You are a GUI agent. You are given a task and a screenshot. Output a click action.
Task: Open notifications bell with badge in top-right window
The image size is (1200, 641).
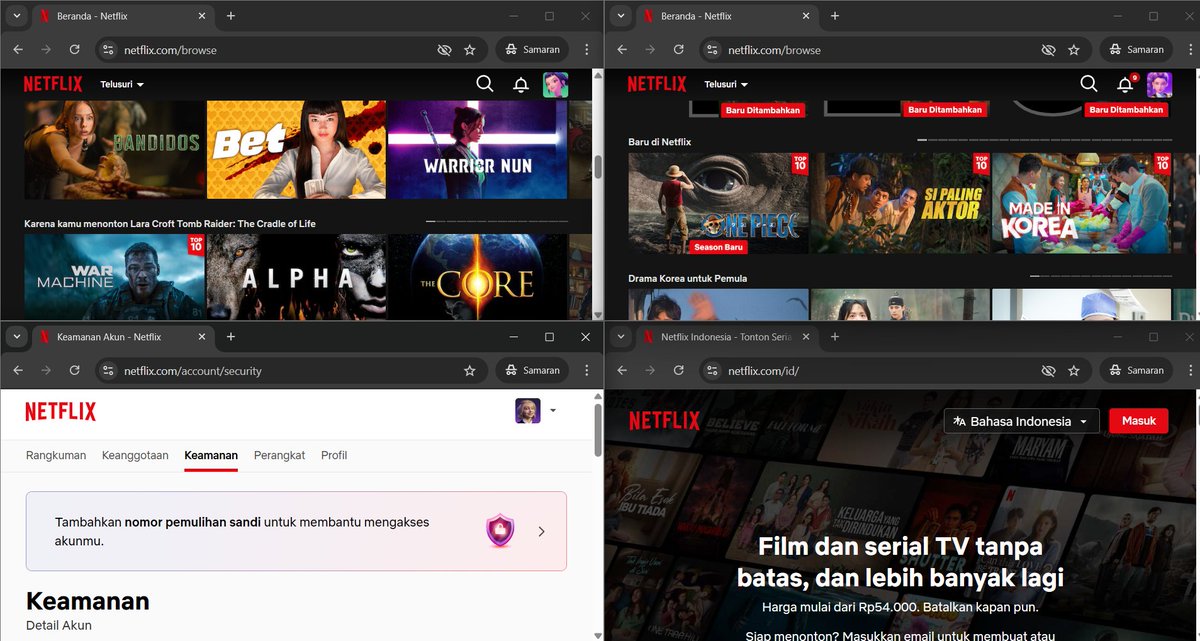1126,84
